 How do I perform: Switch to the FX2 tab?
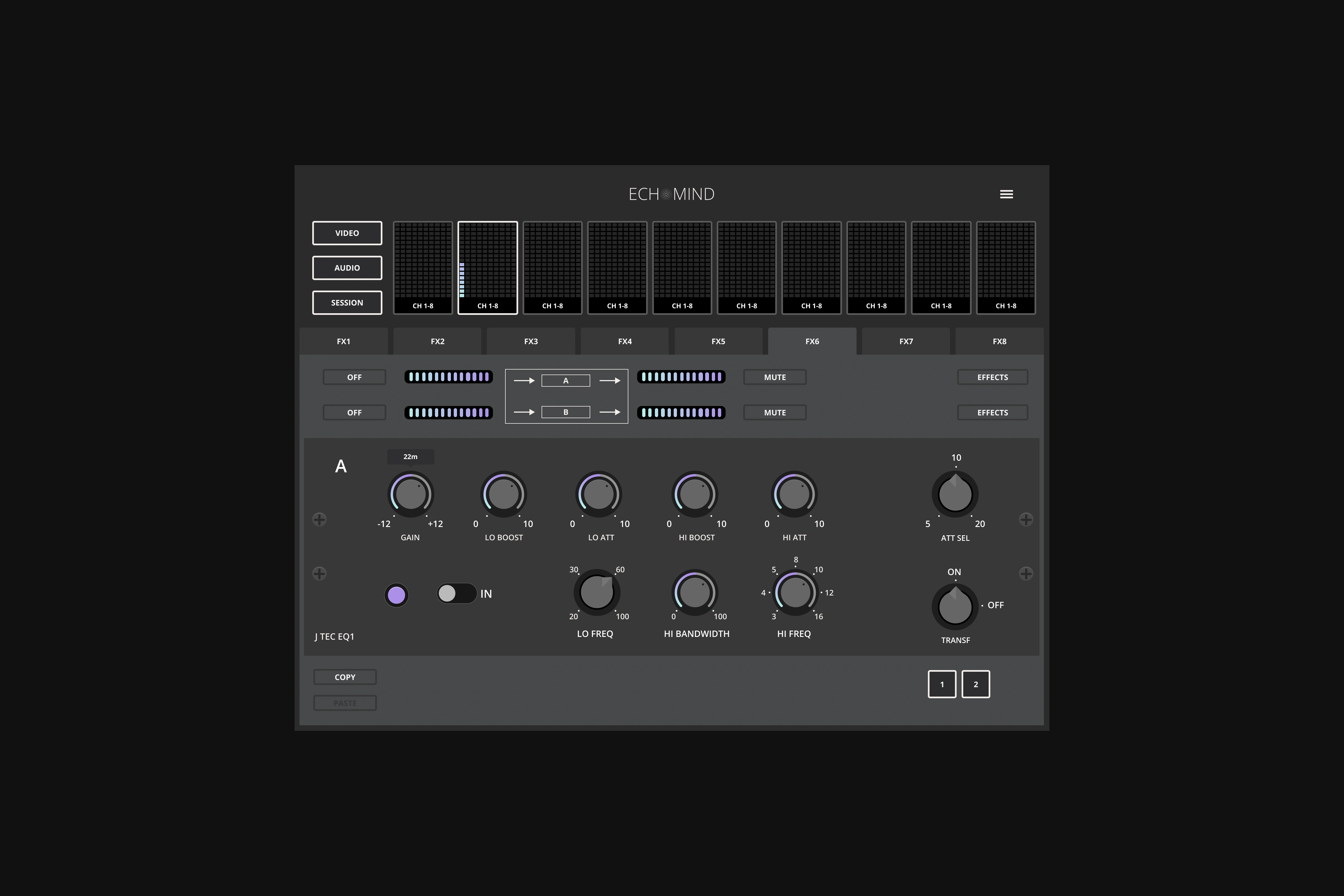(x=437, y=341)
